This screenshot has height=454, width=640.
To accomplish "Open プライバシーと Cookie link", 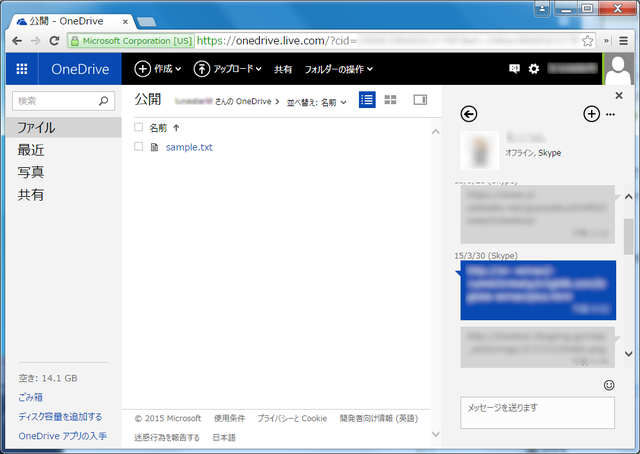I will [x=292, y=418].
